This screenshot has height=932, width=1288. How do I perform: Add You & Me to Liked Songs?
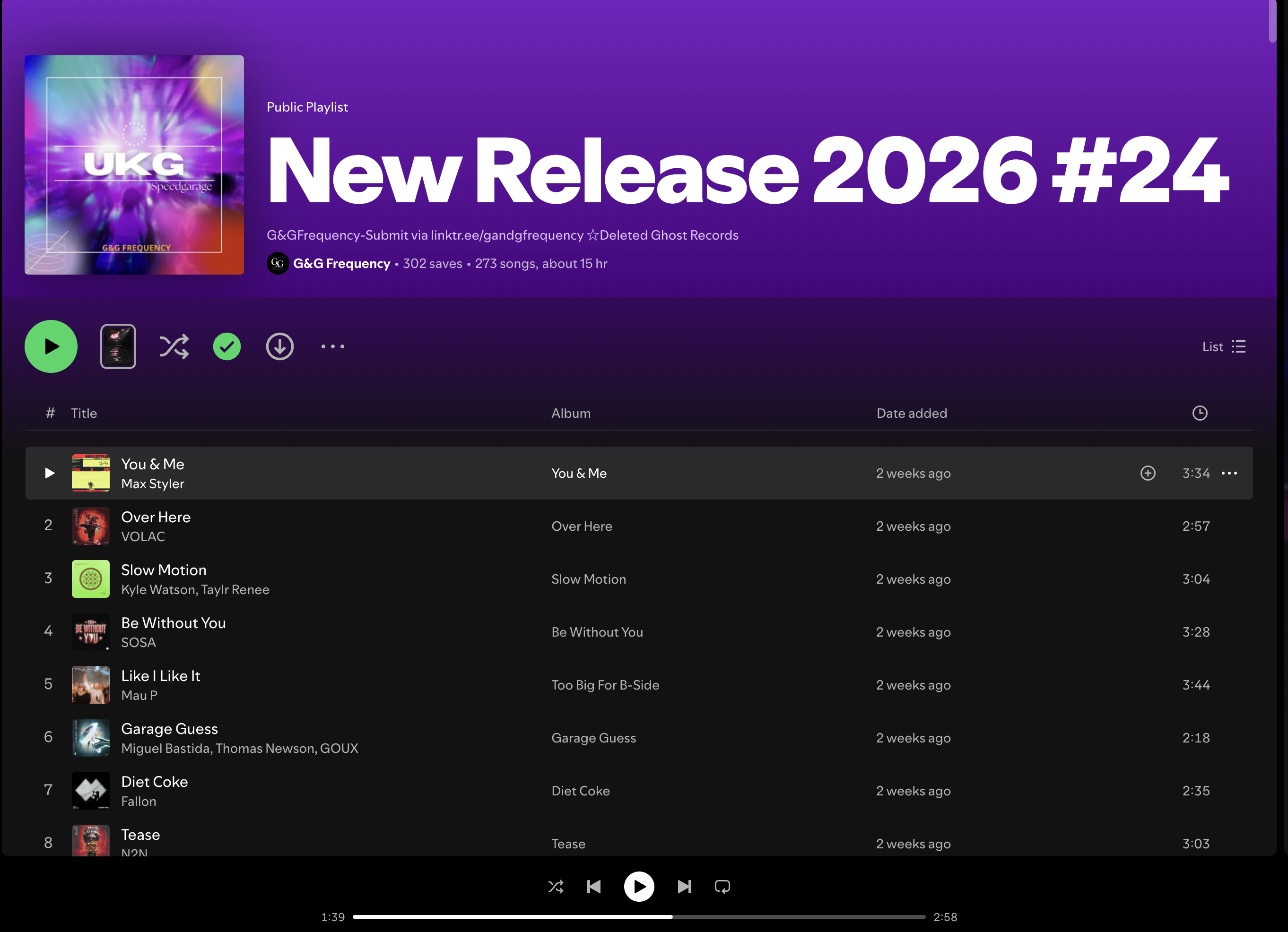(x=1147, y=474)
